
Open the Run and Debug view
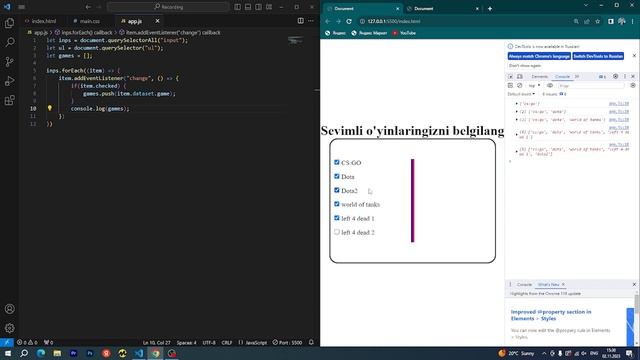click(x=9, y=81)
